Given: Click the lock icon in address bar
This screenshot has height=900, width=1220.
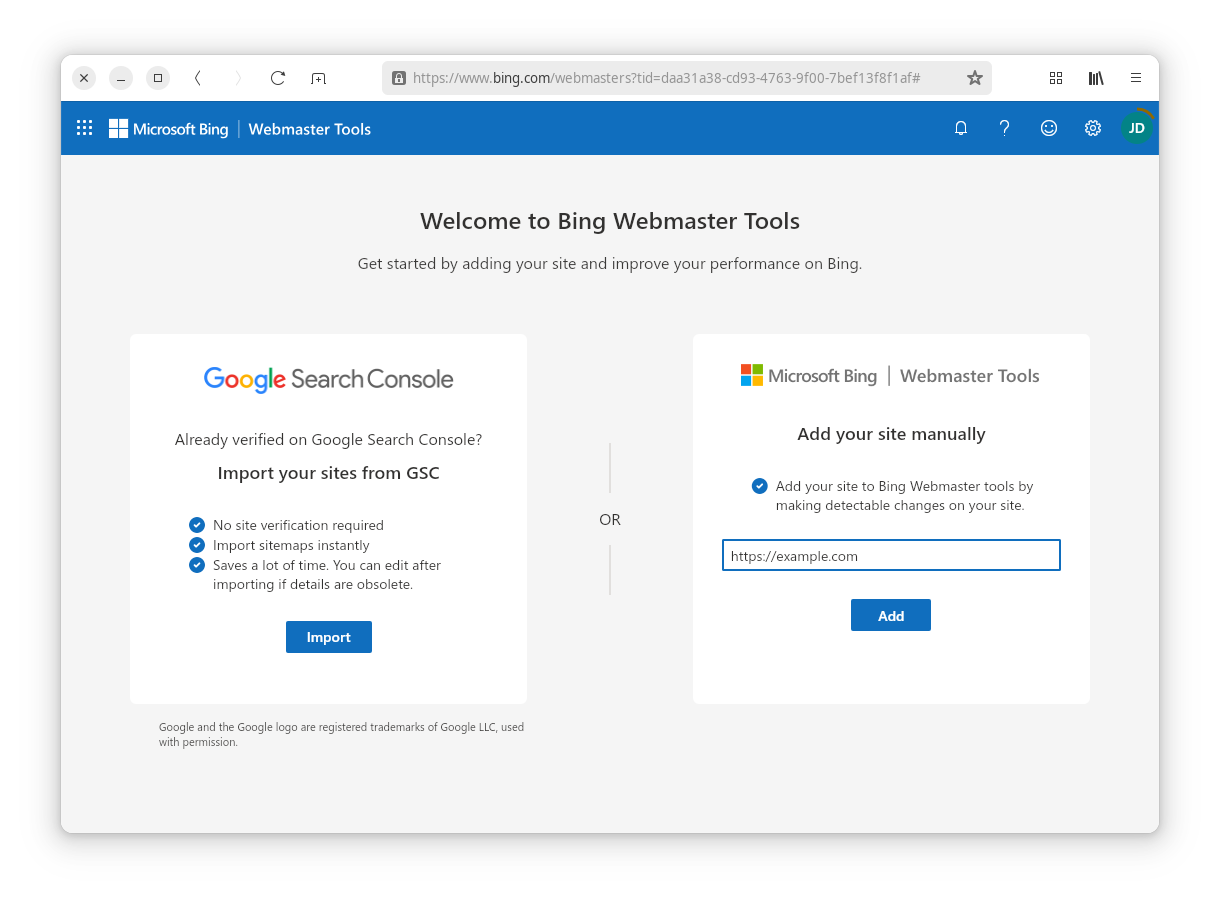Looking at the screenshot, I should (x=399, y=78).
